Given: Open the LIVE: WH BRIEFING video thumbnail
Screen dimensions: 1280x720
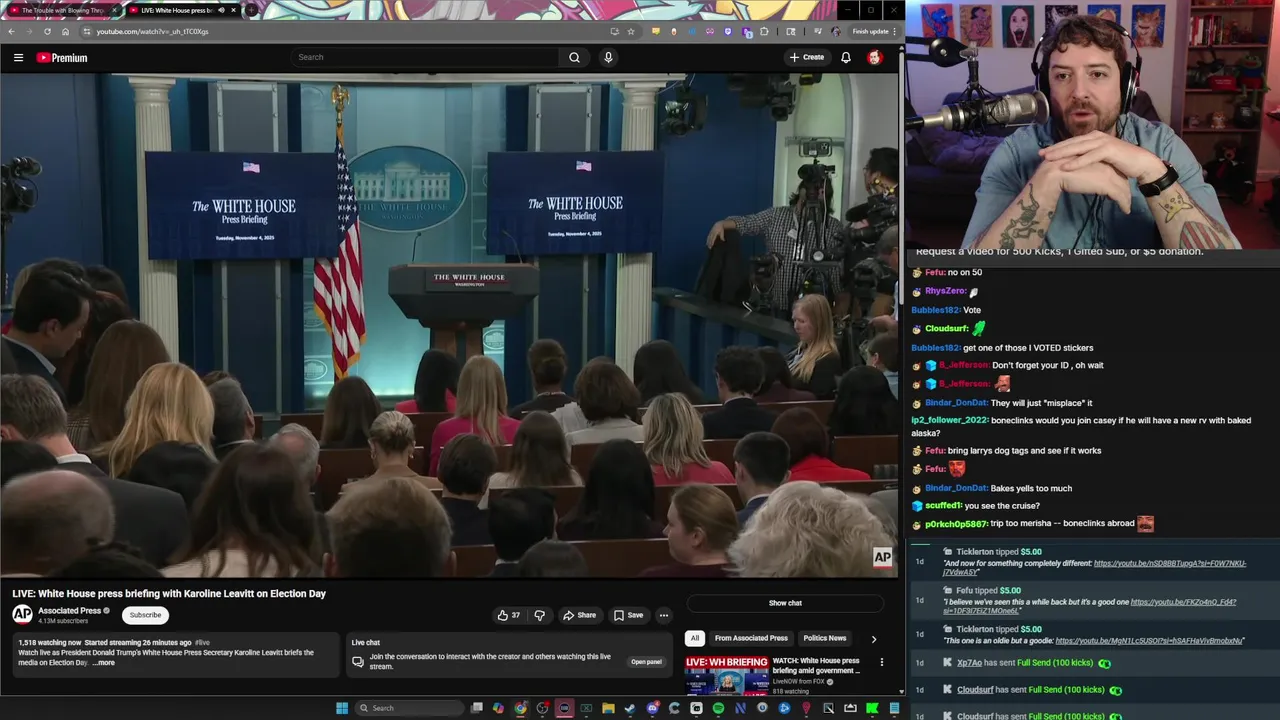Looking at the screenshot, I should pos(726,675).
